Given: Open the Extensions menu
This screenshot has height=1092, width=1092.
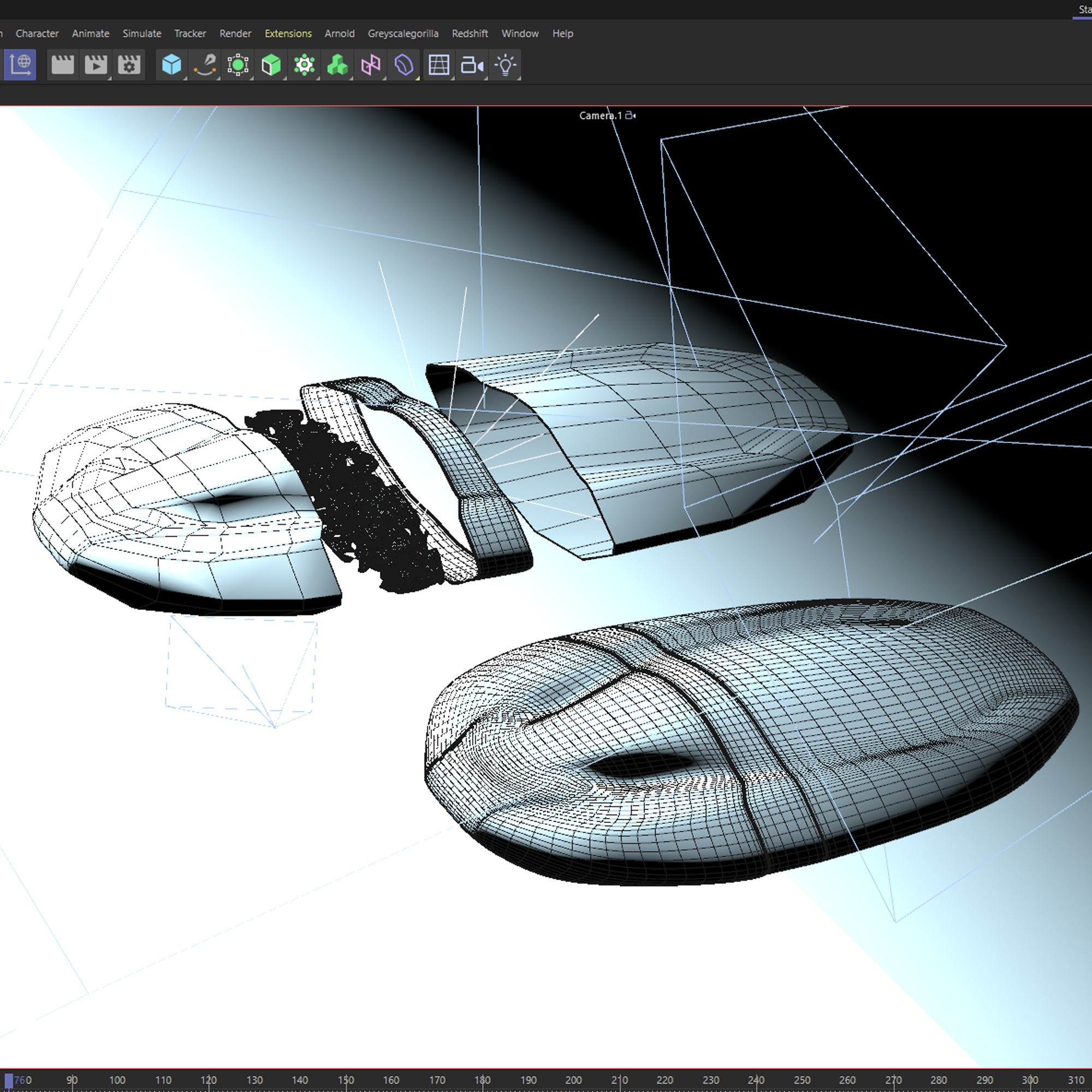Looking at the screenshot, I should pyautogui.click(x=288, y=33).
